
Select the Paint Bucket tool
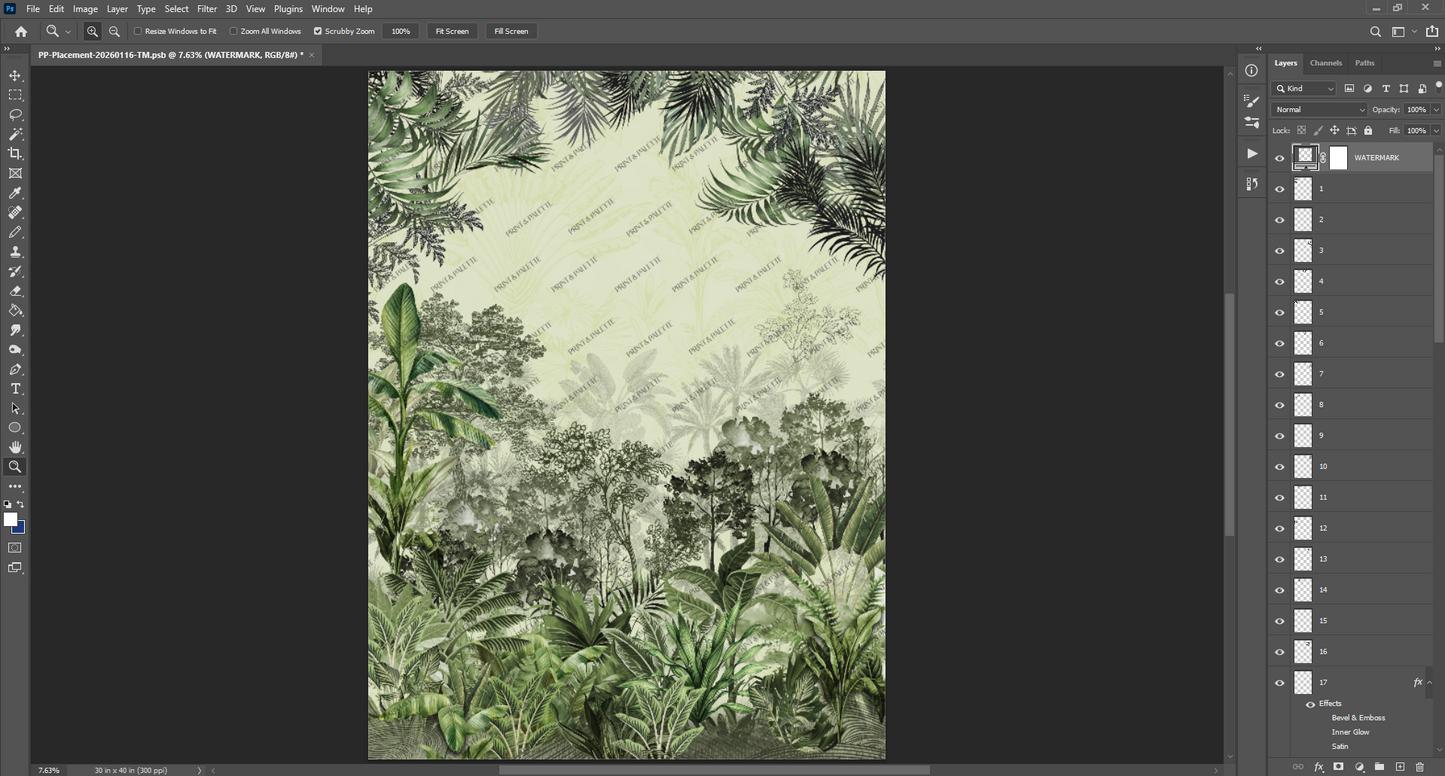point(15,310)
